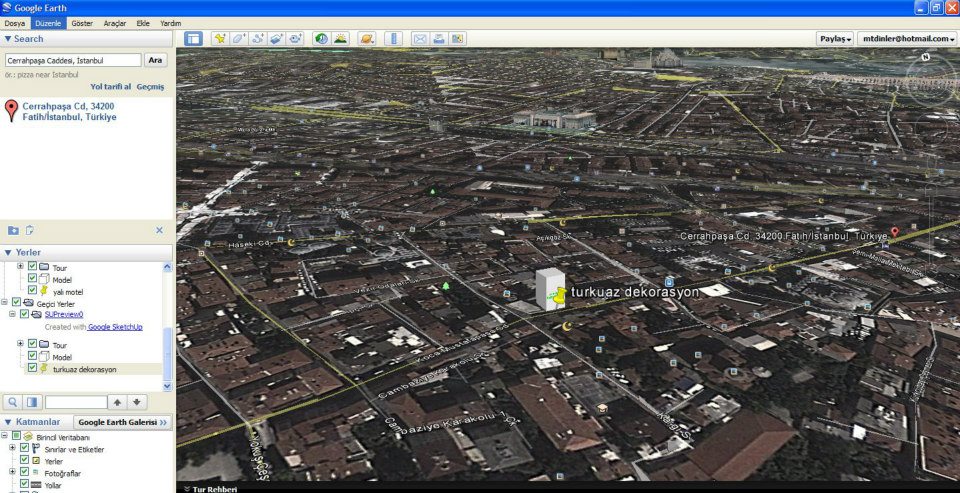Click the compass north N indicator

click(925, 57)
